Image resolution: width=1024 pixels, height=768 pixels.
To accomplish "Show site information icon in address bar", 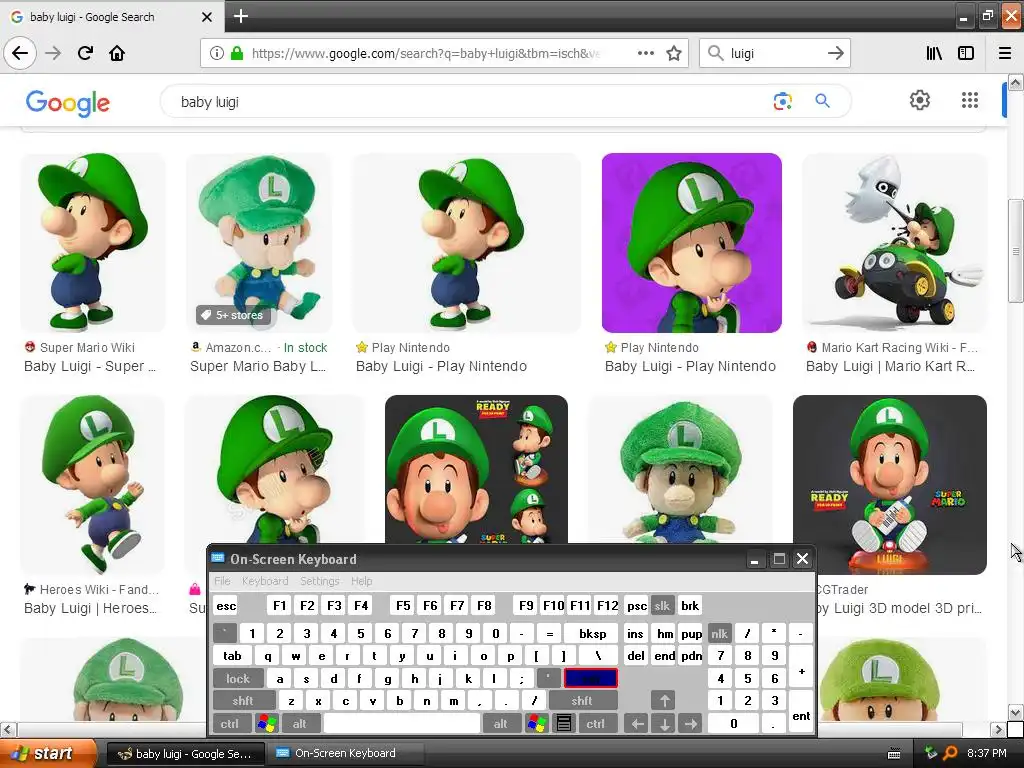I will tap(217, 53).
